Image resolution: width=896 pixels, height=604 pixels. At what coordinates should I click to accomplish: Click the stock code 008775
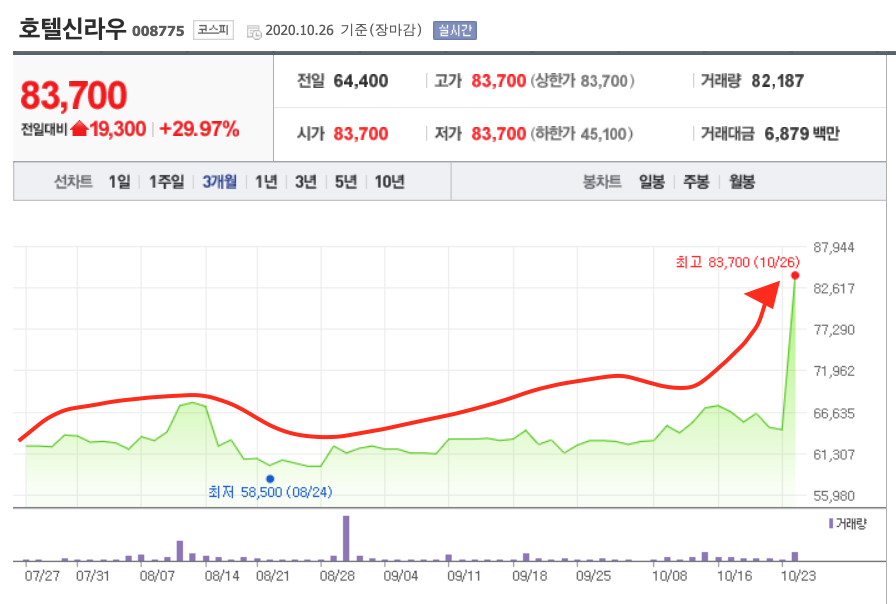point(158,31)
